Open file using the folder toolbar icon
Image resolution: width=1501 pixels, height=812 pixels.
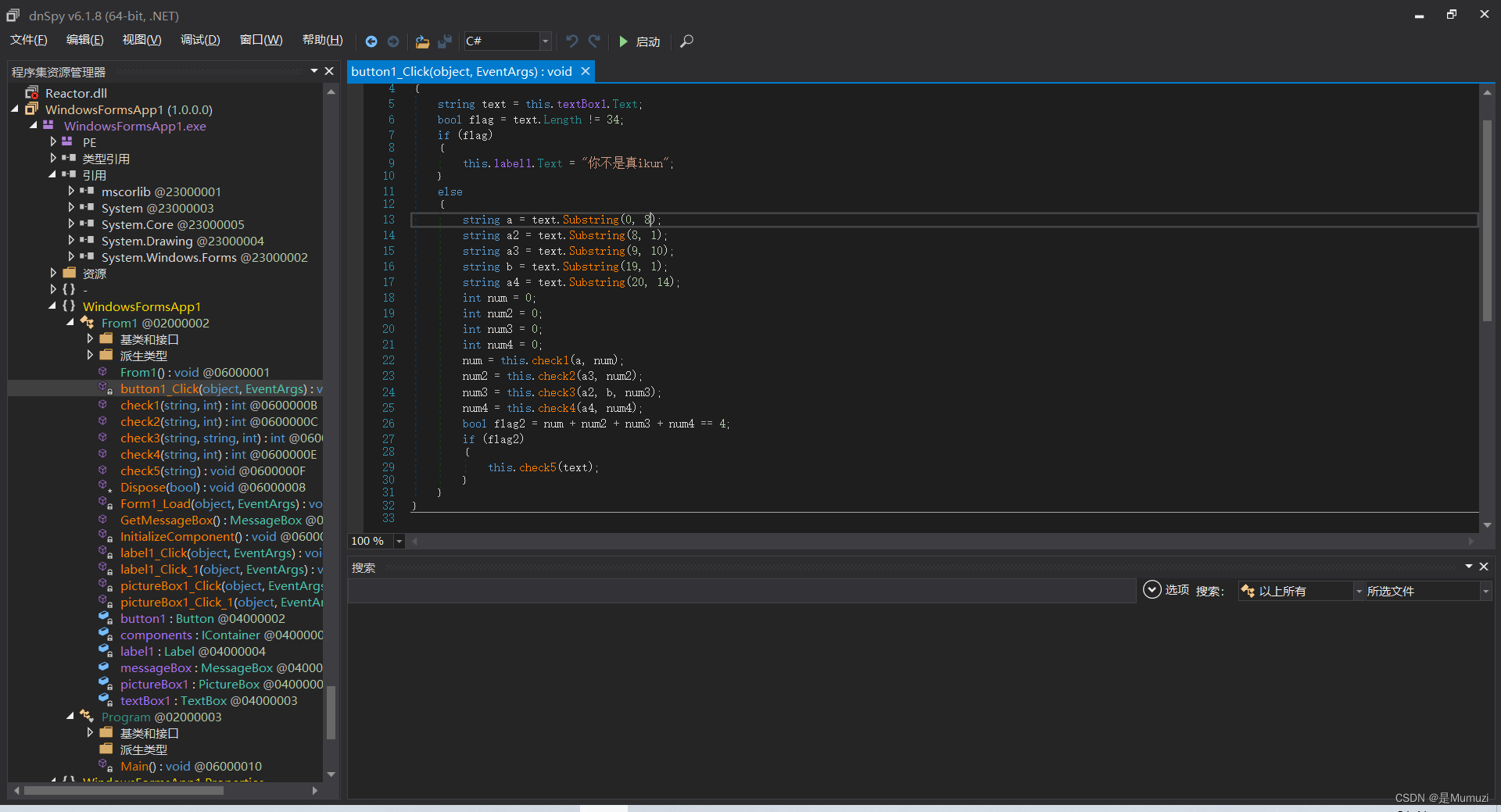(x=422, y=41)
